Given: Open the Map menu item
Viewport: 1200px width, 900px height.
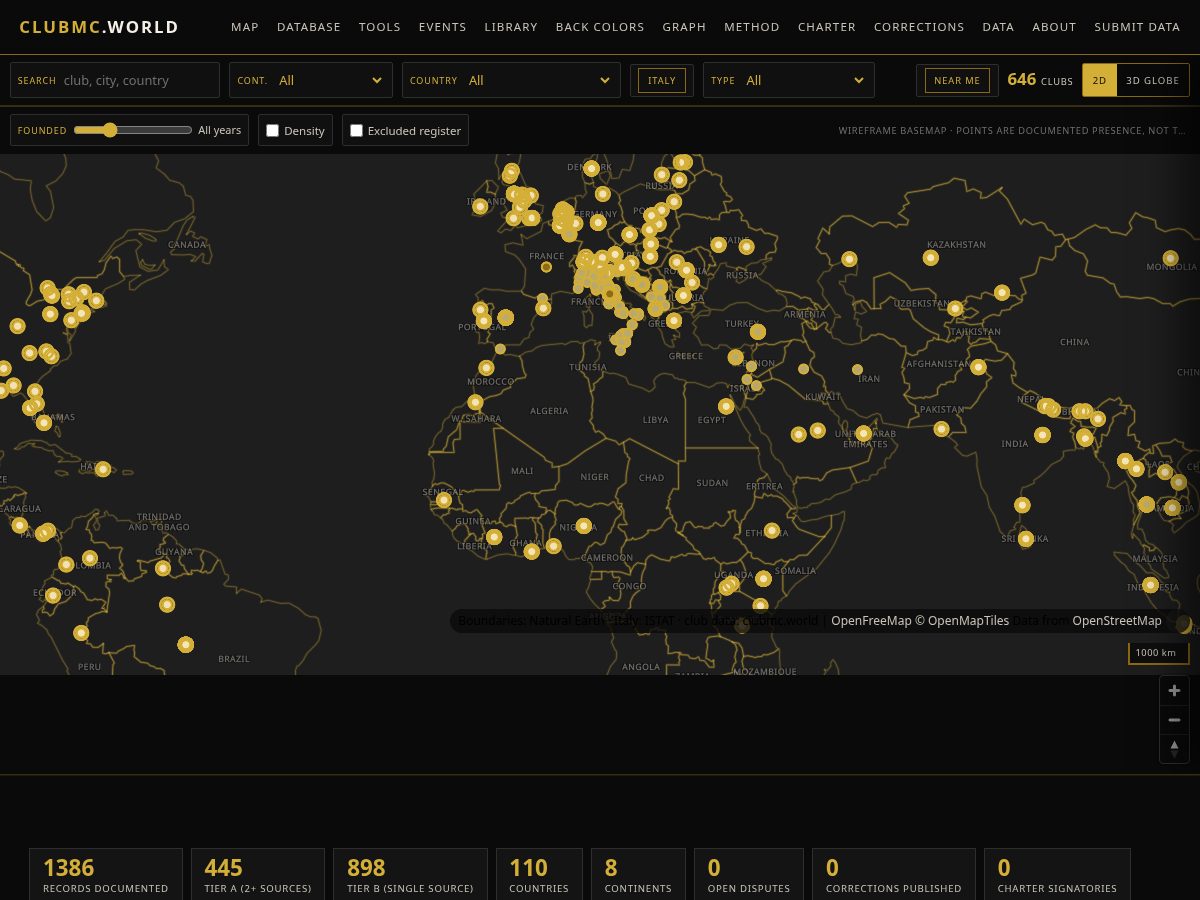Looking at the screenshot, I should coord(245,27).
